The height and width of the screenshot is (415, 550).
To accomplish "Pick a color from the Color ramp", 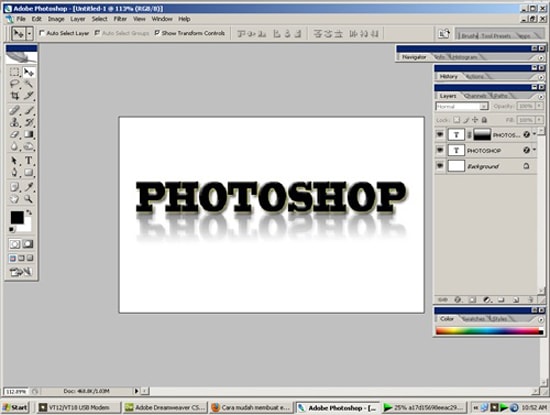I will [488, 331].
